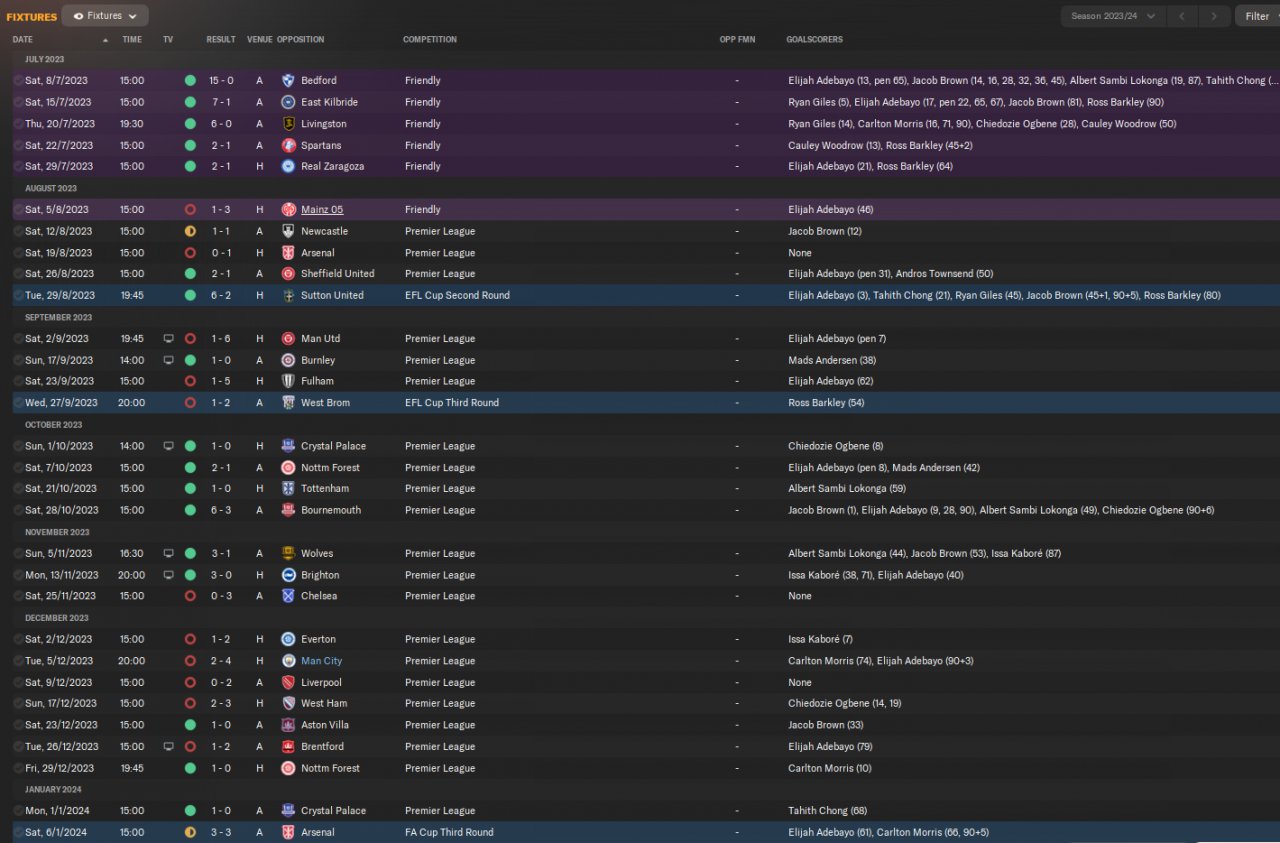
Task: Open the Man City club link
Action: pos(322,661)
